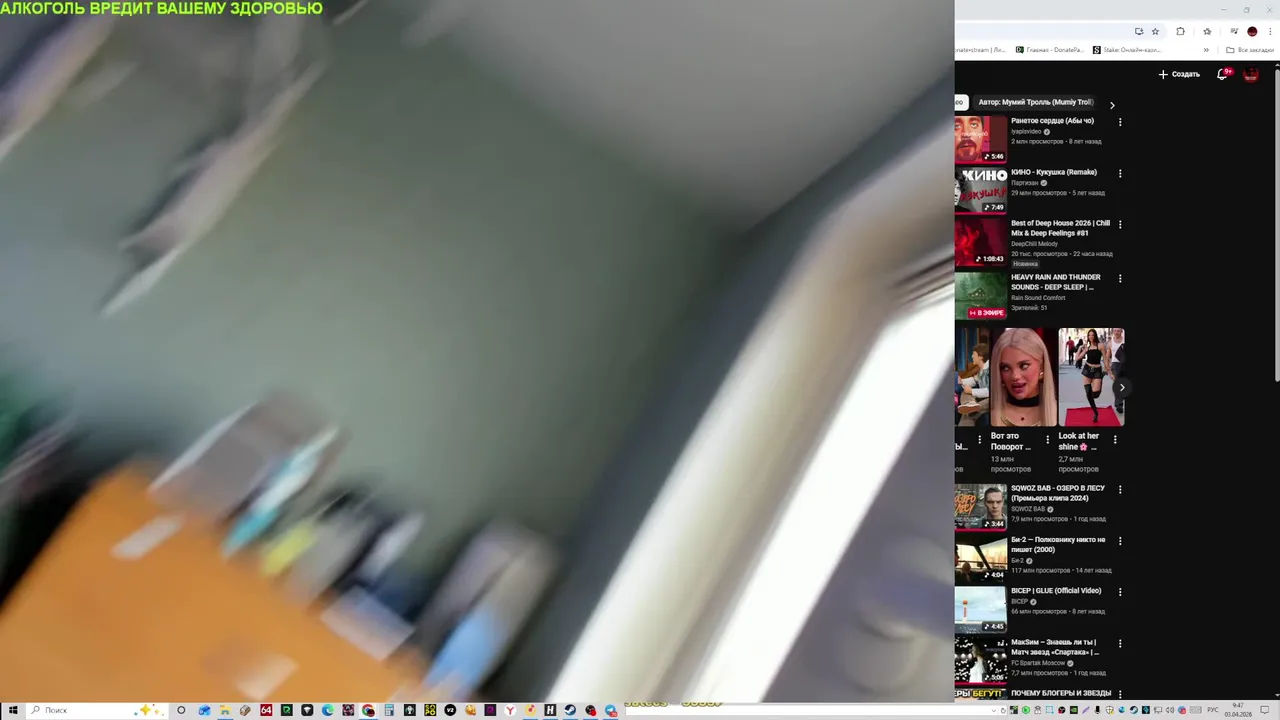The width and height of the screenshot is (1280, 720).
Task: Open Yandex Browser from the taskbar
Action: pyautogui.click(x=510, y=710)
